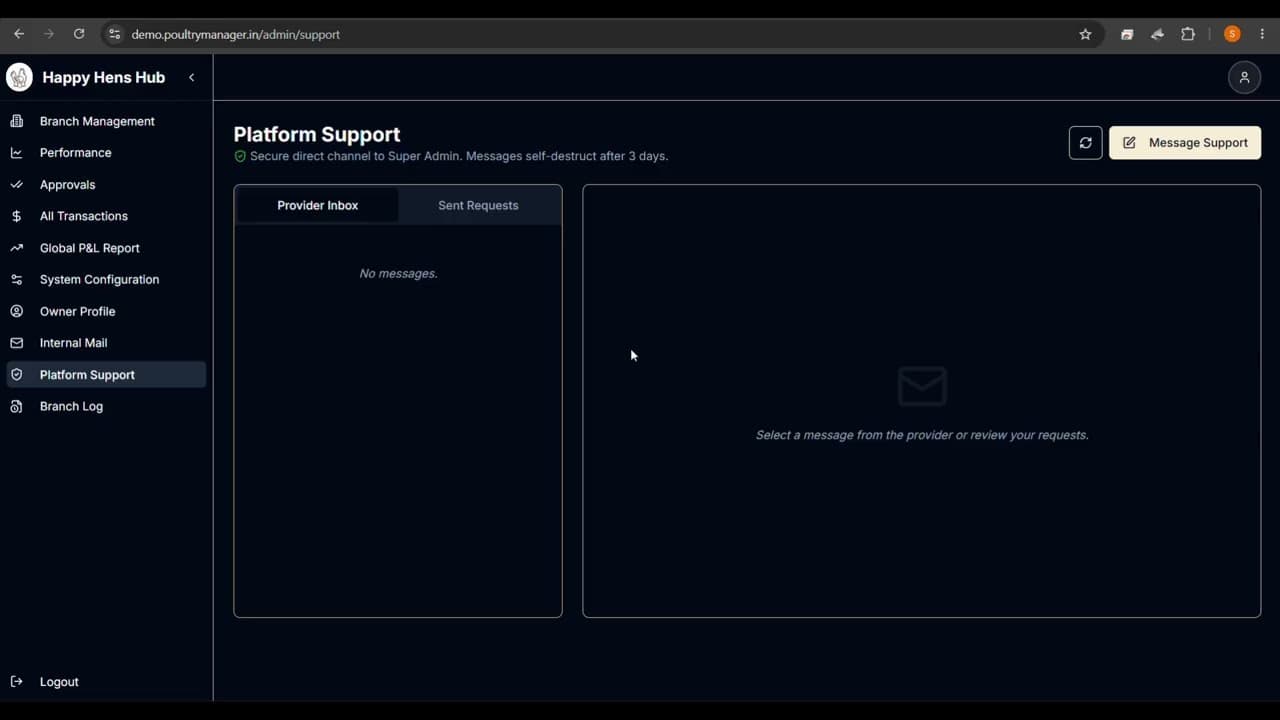Click the Happy Hens Hub logo
The height and width of the screenshot is (720, 1280).
click(19, 77)
